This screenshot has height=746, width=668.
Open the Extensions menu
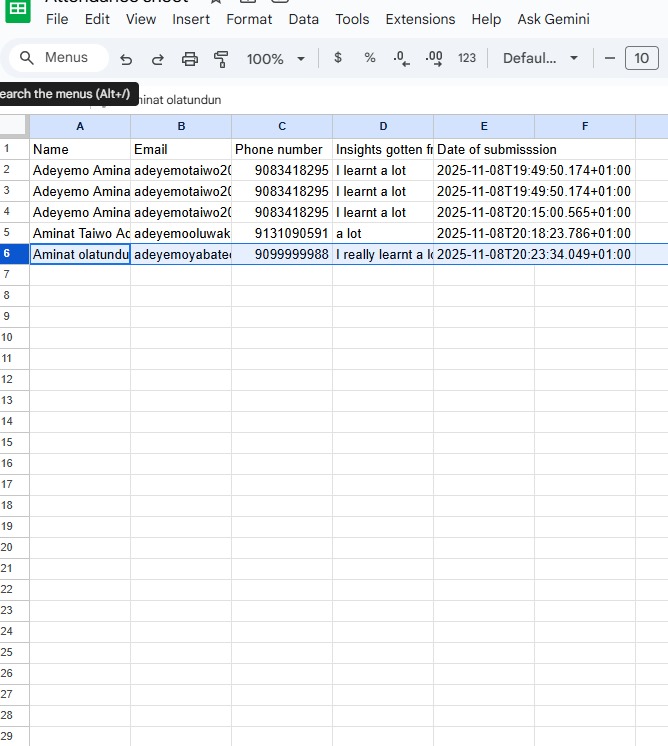click(420, 19)
